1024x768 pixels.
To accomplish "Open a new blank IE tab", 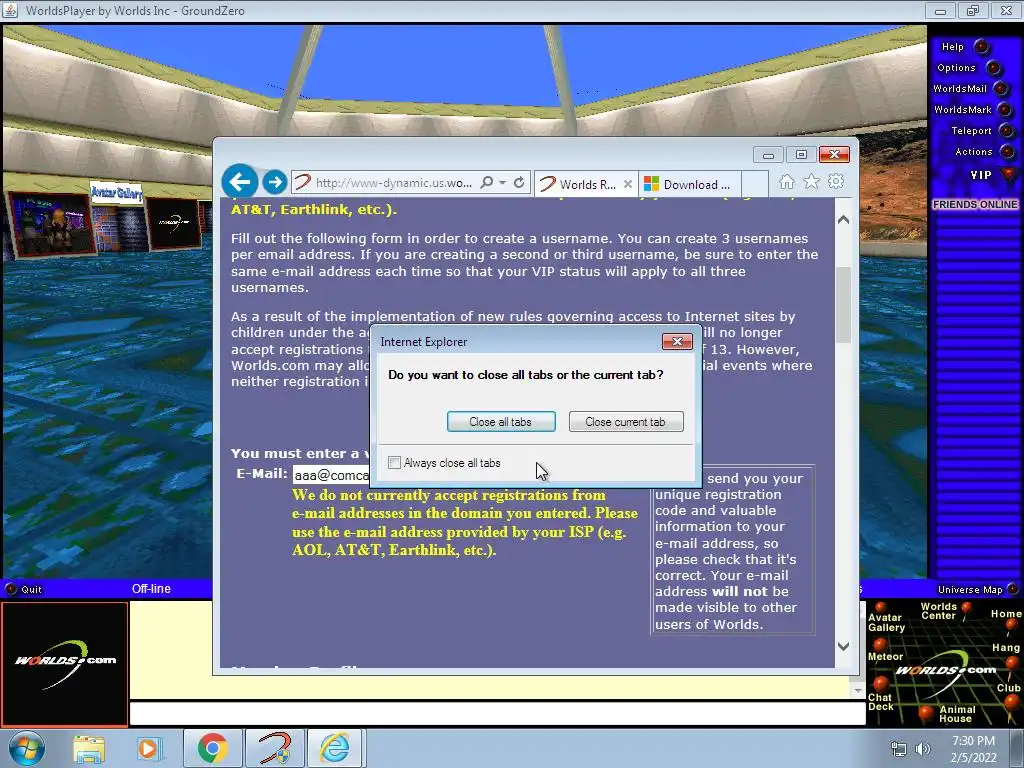I will pos(754,184).
